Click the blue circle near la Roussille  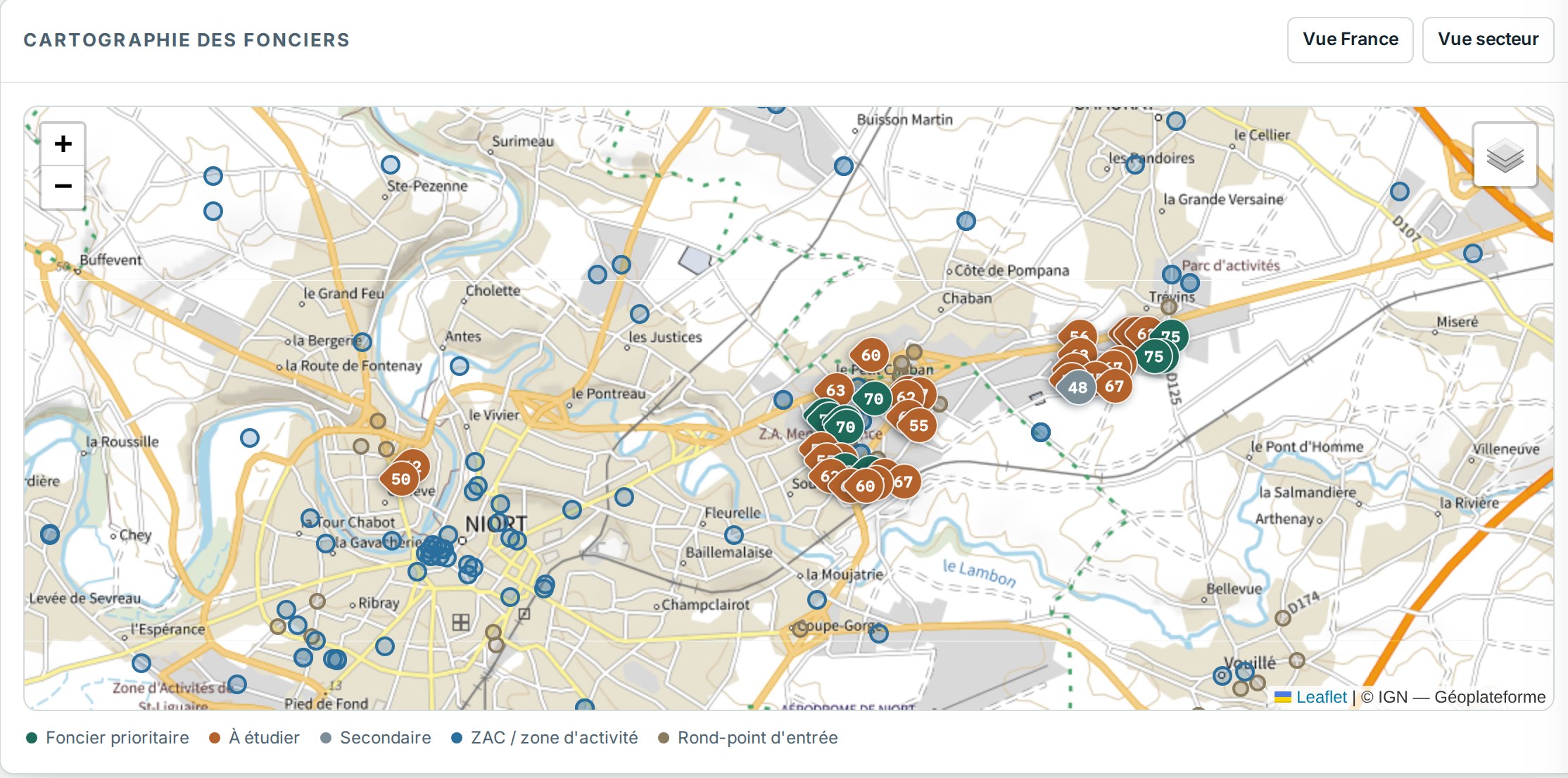[x=250, y=438]
